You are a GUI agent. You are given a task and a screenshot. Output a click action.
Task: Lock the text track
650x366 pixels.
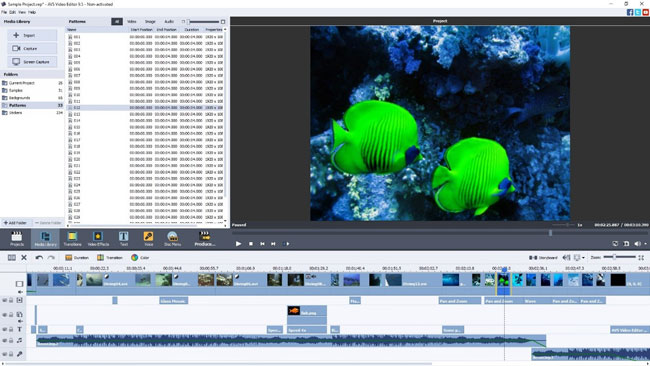pos(11,330)
